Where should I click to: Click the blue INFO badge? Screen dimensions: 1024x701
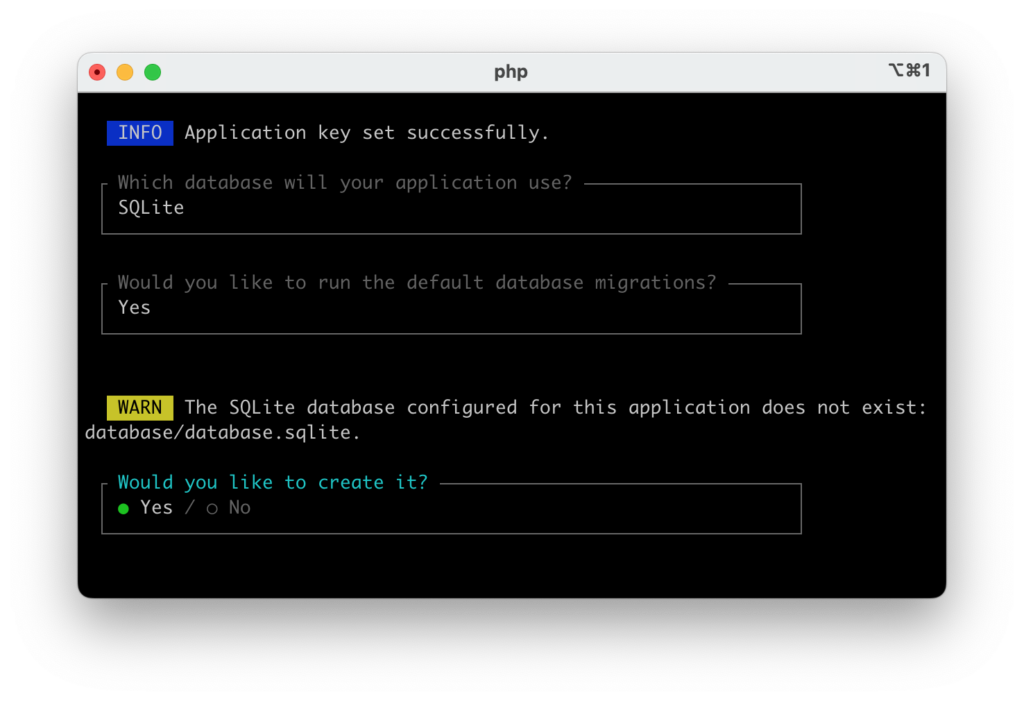click(x=140, y=133)
